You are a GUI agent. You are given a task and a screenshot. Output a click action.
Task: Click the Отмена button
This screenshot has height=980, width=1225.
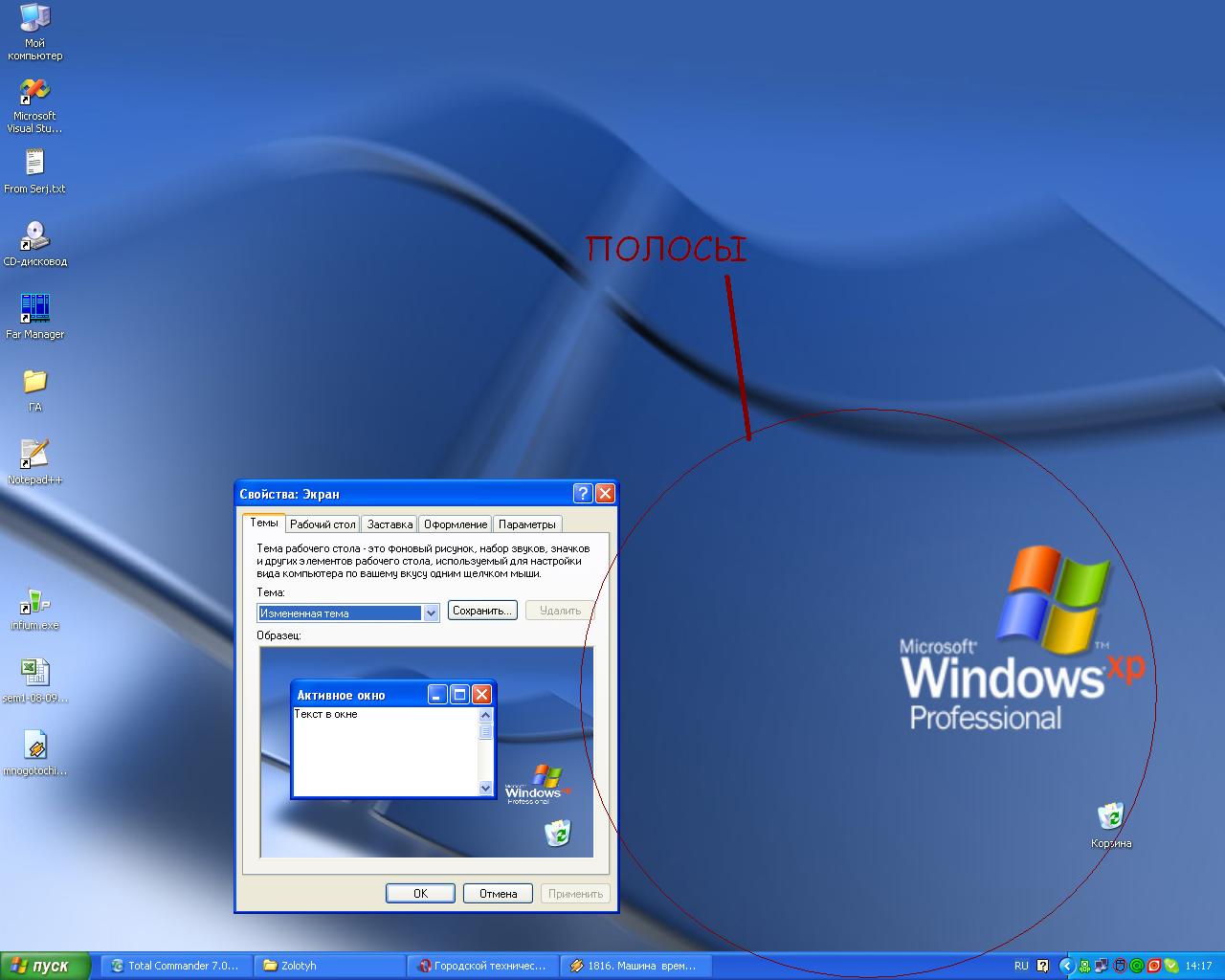pos(498,893)
